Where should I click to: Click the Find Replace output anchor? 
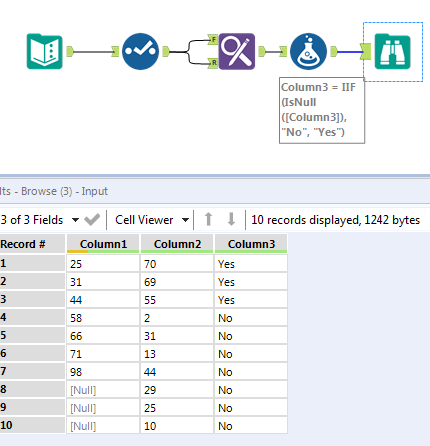[262, 52]
